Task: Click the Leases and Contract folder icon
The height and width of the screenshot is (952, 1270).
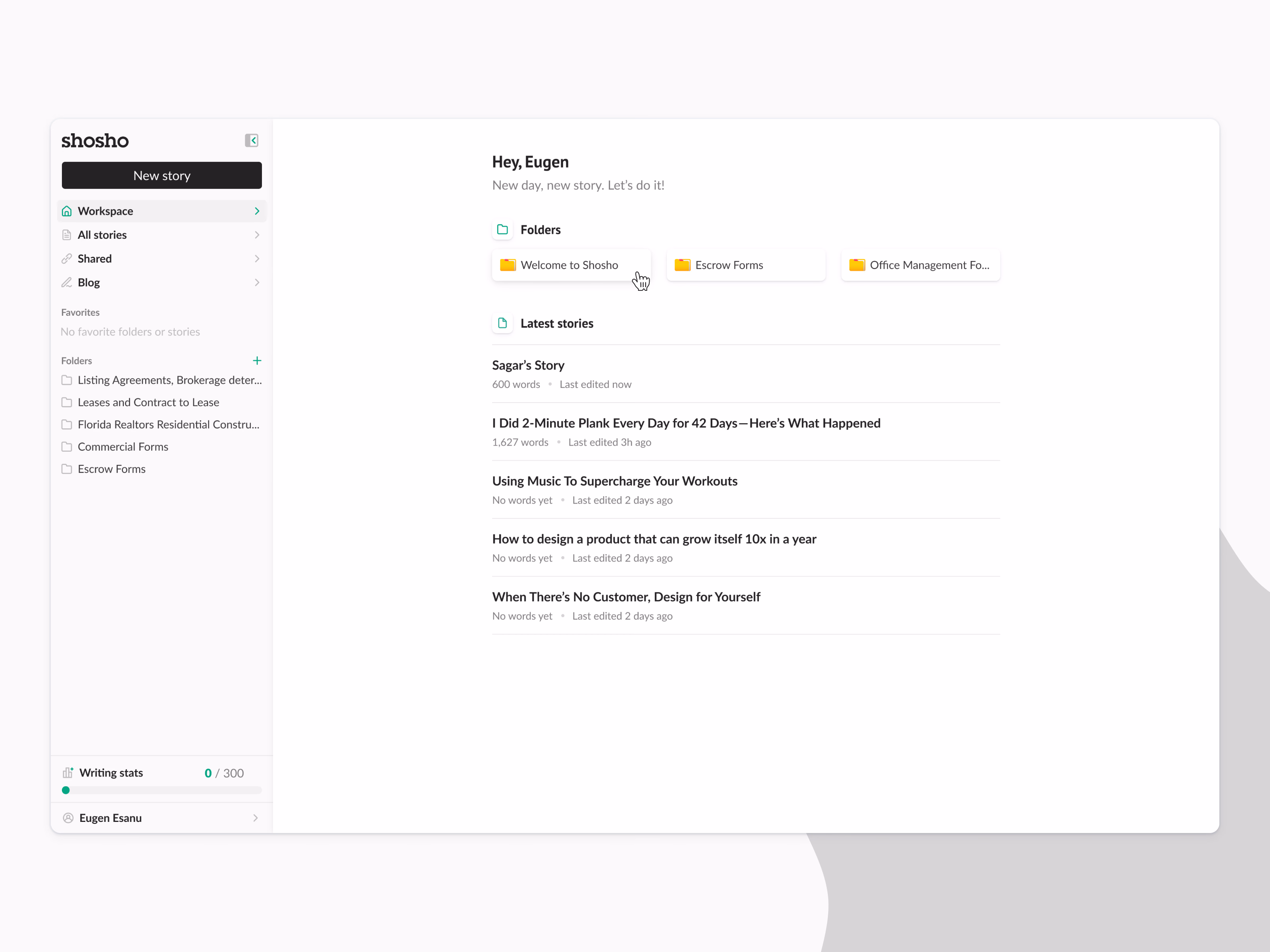Action: point(67,402)
